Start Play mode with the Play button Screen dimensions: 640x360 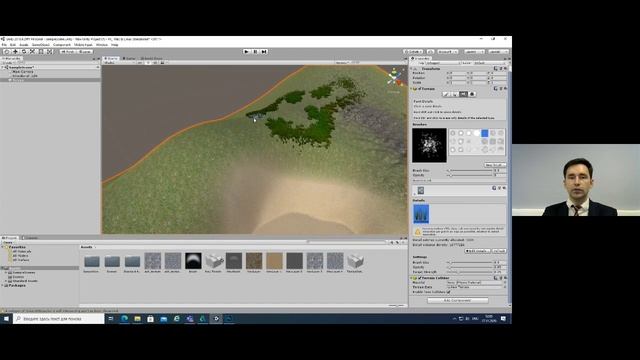click(x=246, y=52)
